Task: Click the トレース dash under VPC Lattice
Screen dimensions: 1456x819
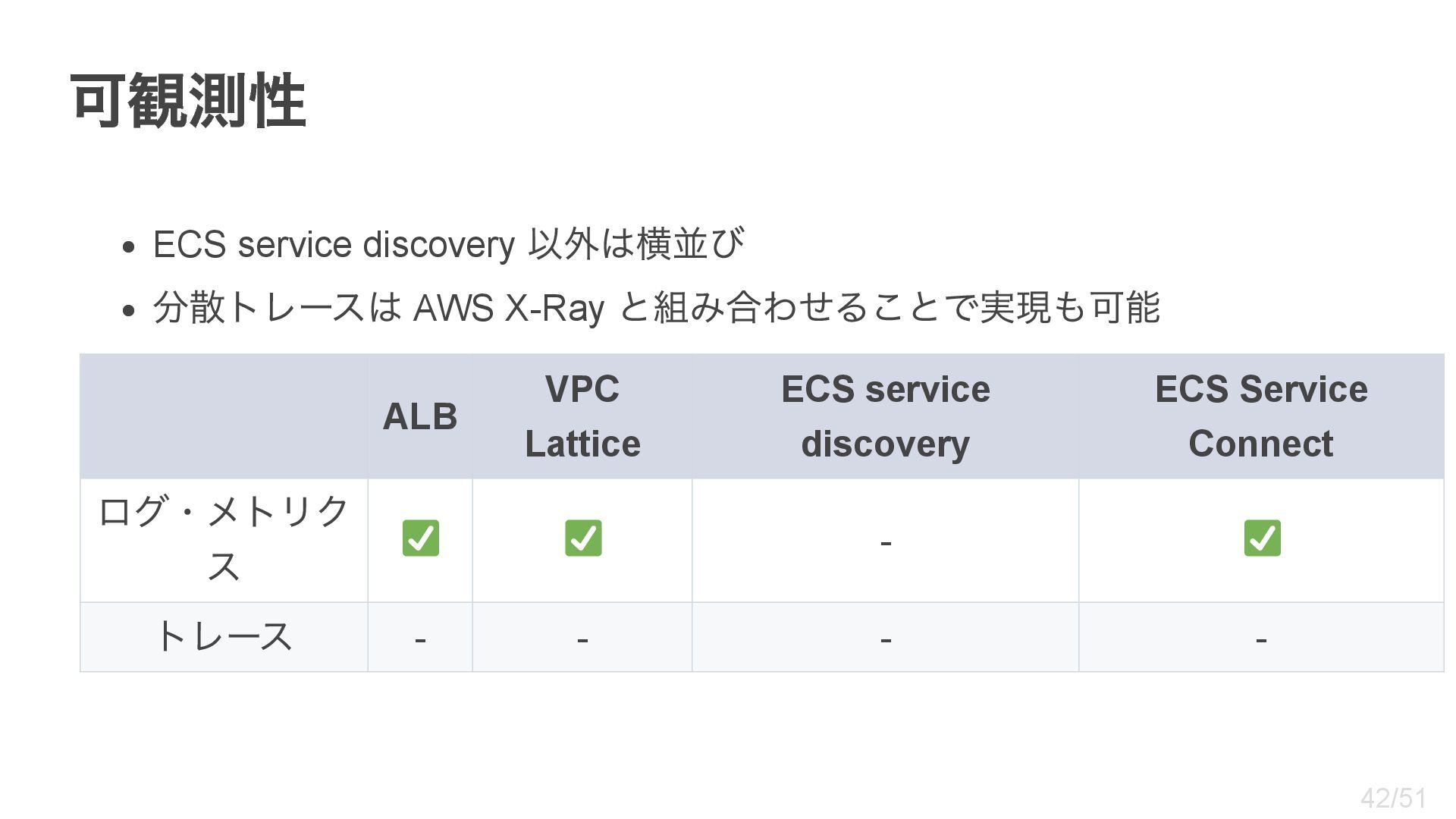Action: [x=582, y=640]
